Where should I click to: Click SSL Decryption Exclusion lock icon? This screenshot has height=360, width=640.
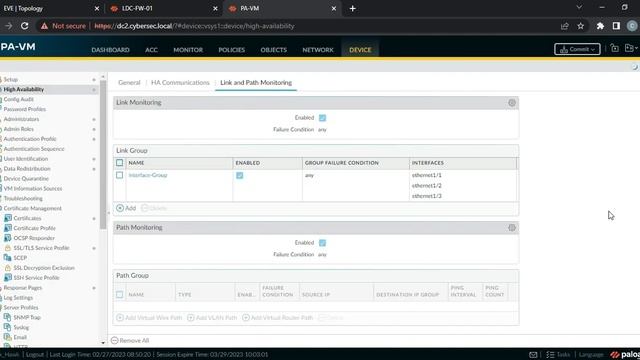pos(8,268)
